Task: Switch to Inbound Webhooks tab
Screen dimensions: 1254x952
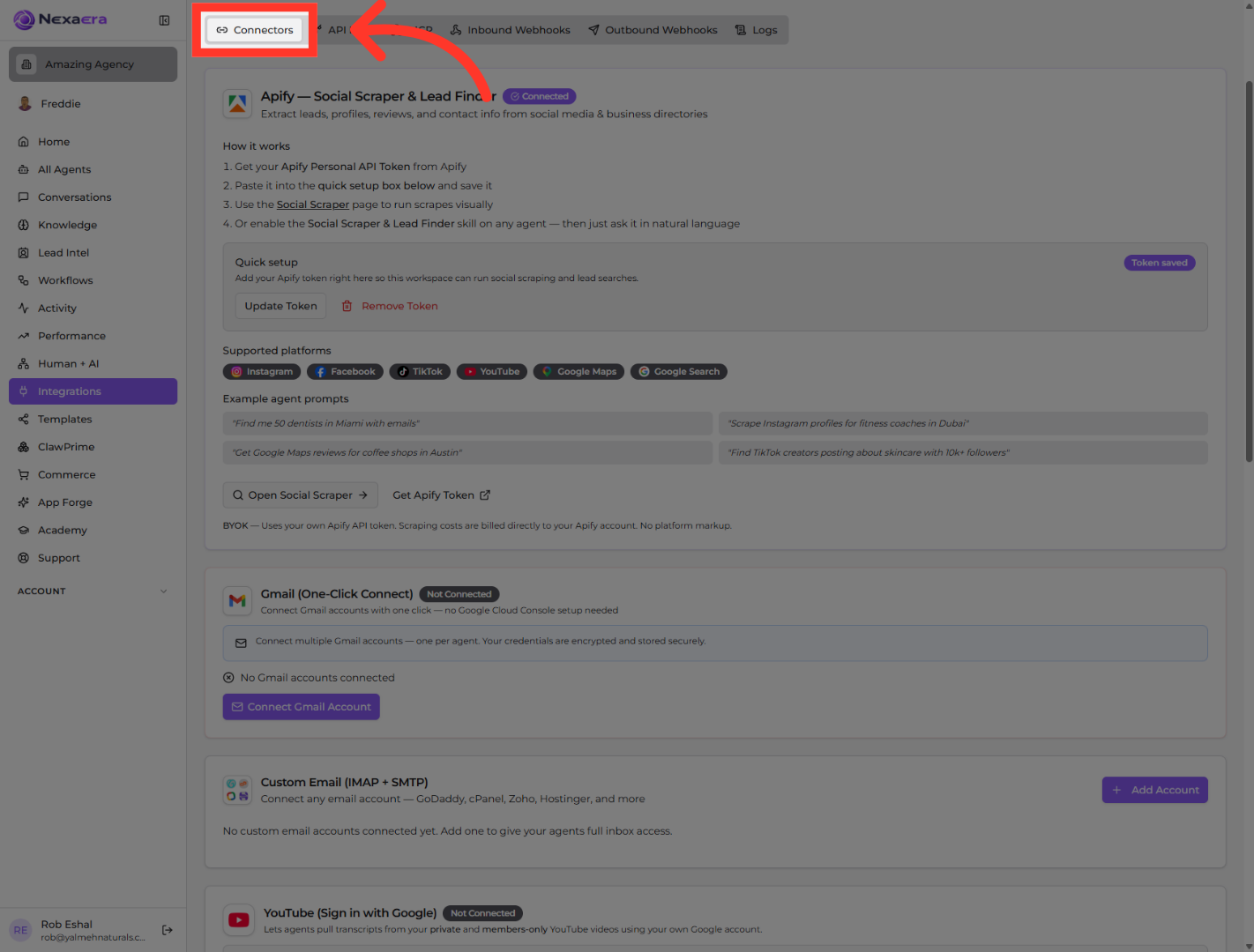Action: (510, 30)
